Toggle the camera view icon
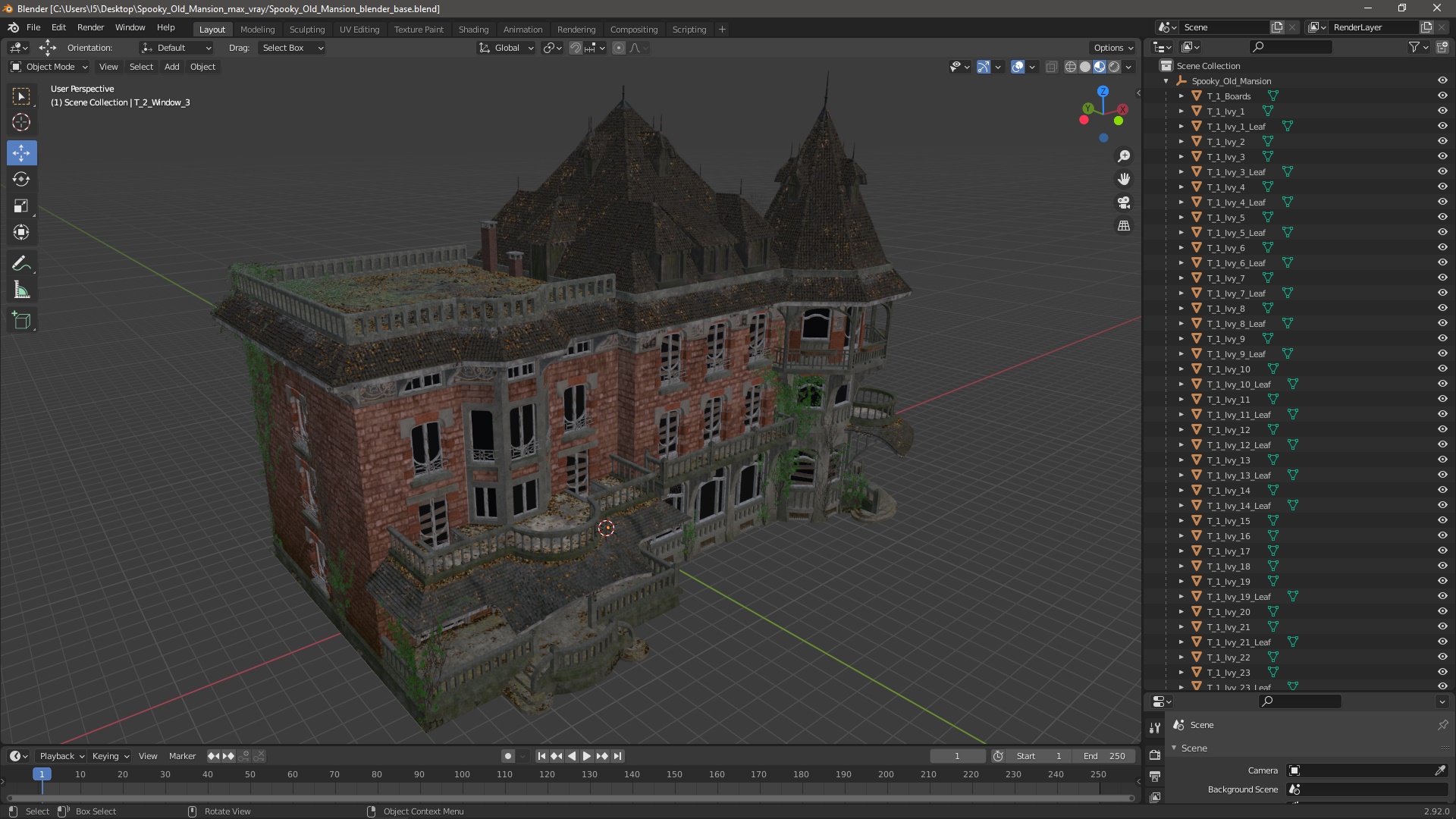 (x=1124, y=202)
